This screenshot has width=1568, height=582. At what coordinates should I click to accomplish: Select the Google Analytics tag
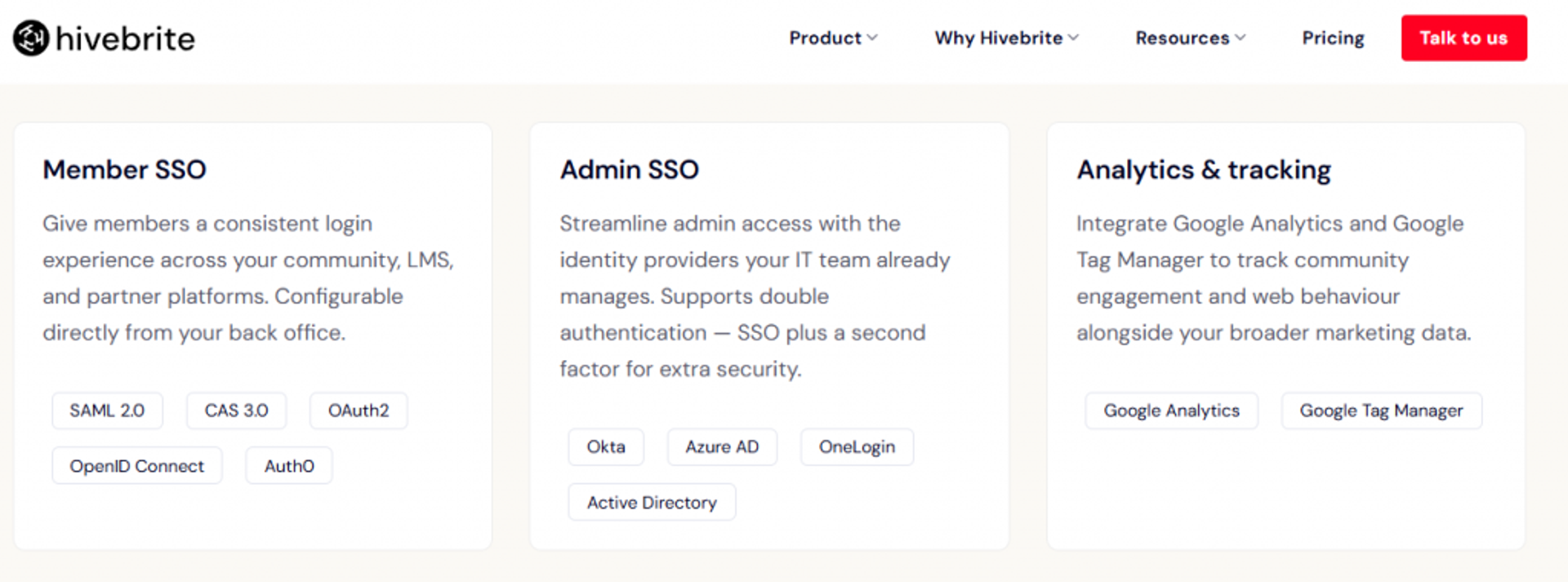point(1171,411)
